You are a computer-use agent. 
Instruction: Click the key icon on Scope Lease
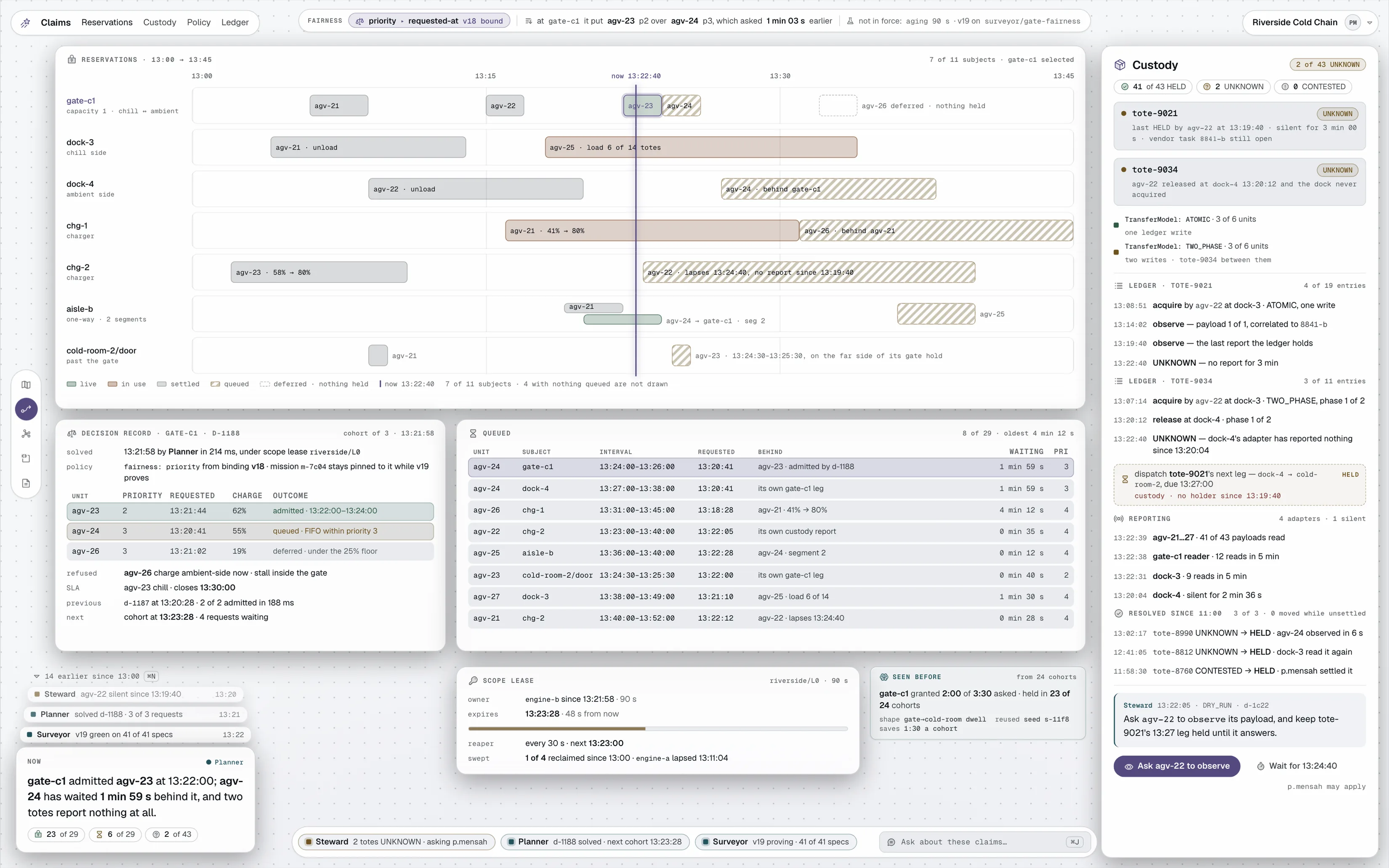pos(473,680)
